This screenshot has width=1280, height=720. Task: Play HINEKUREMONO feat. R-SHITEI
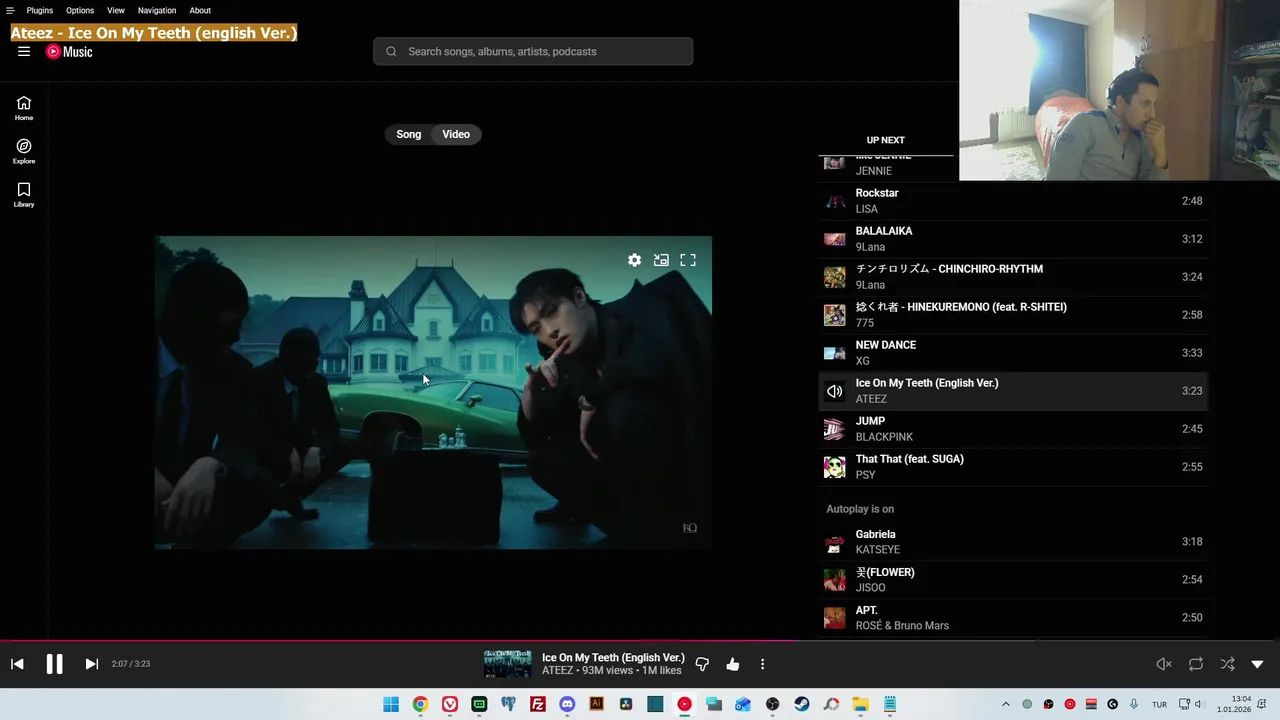pos(1013,315)
